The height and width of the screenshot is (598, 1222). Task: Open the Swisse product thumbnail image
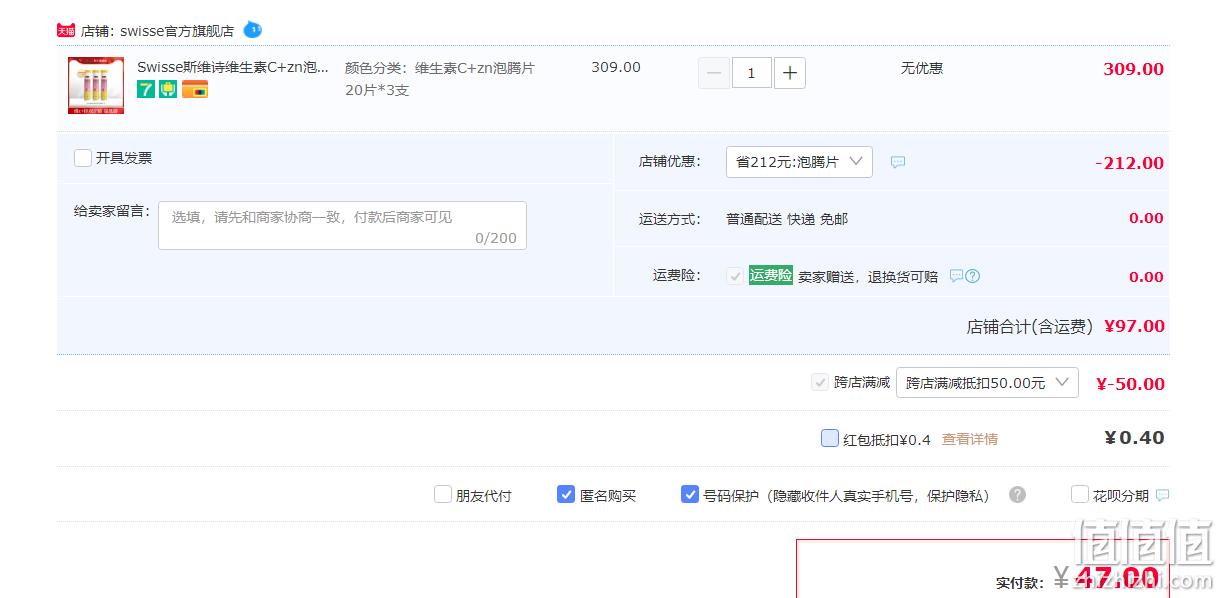pyautogui.click(x=96, y=86)
